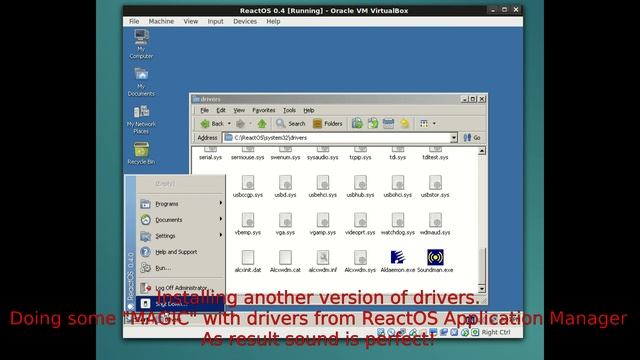Select the vga.sys file
The image size is (640, 360).
(285, 224)
